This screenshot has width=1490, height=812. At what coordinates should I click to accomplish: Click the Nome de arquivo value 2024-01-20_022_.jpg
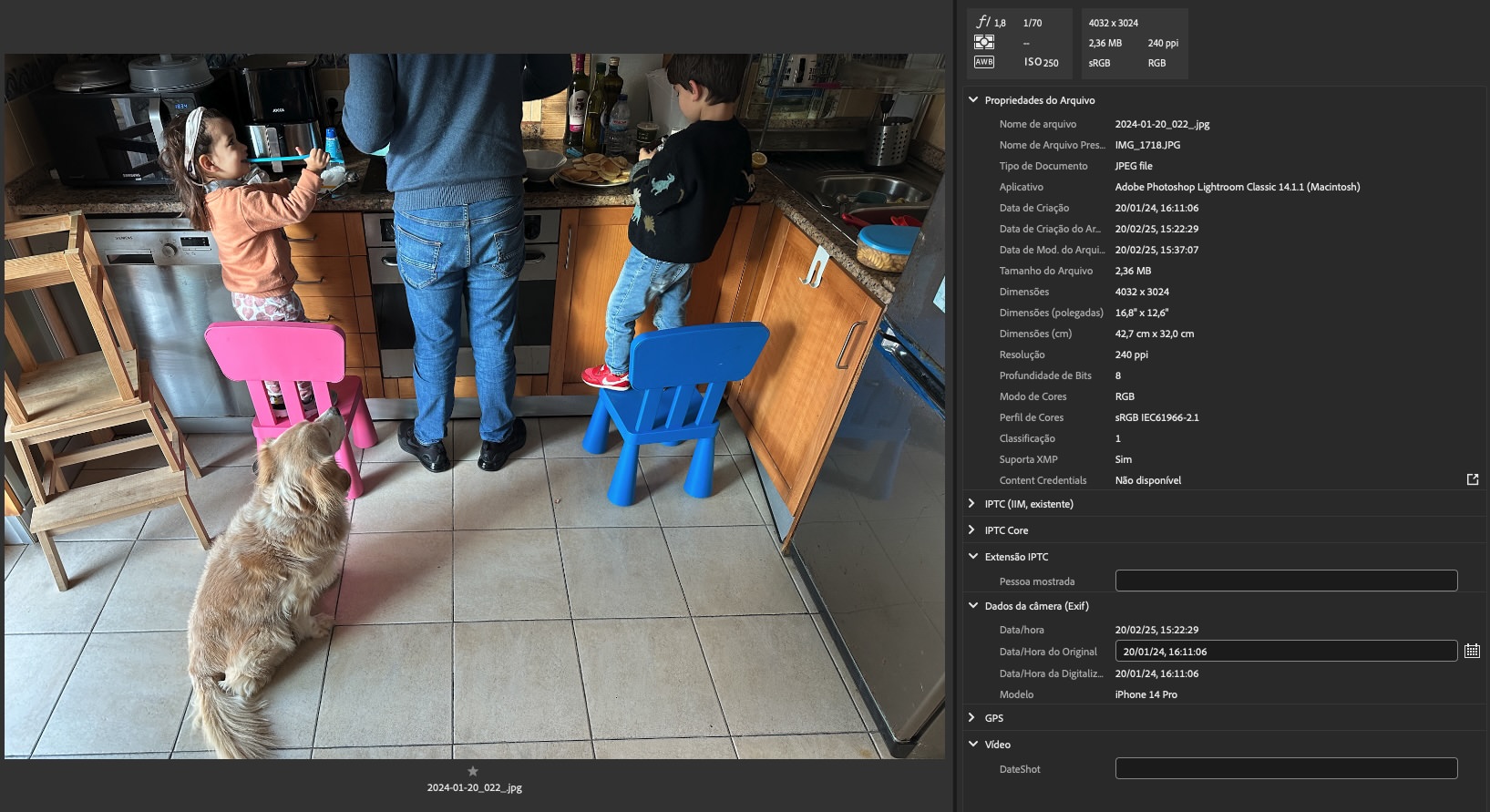point(1162,124)
